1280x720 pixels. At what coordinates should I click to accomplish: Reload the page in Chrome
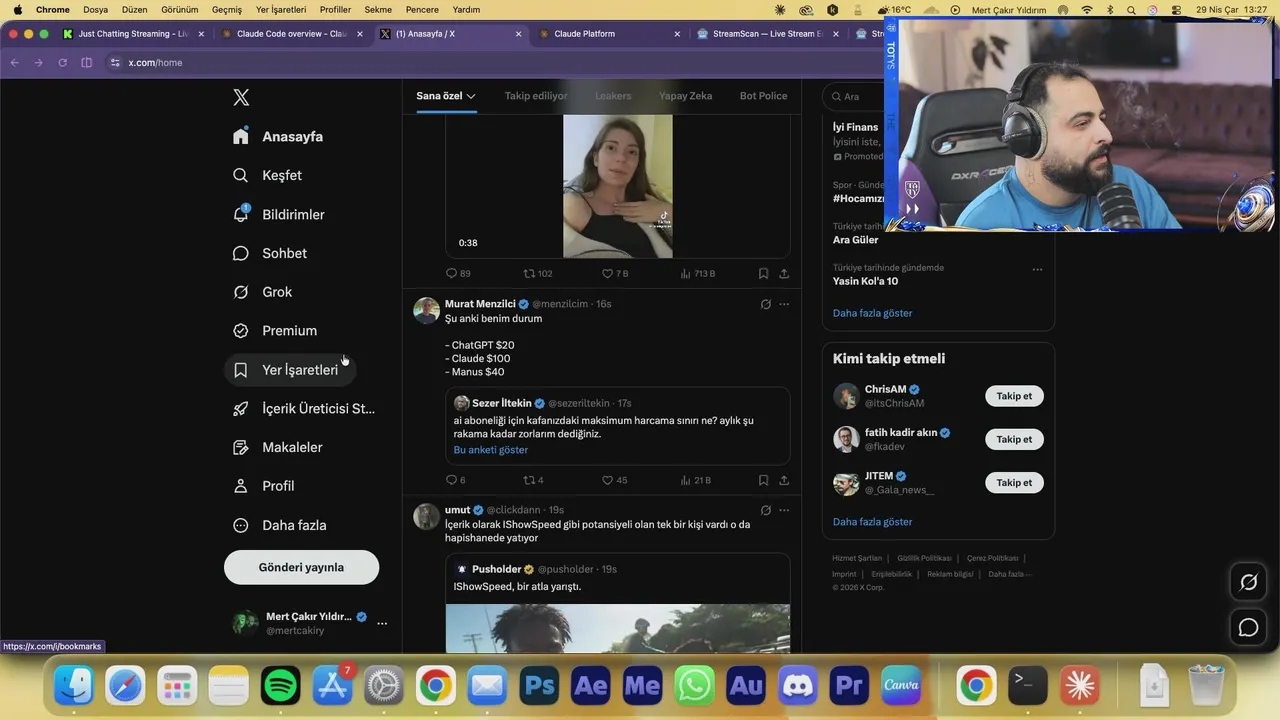point(62,62)
